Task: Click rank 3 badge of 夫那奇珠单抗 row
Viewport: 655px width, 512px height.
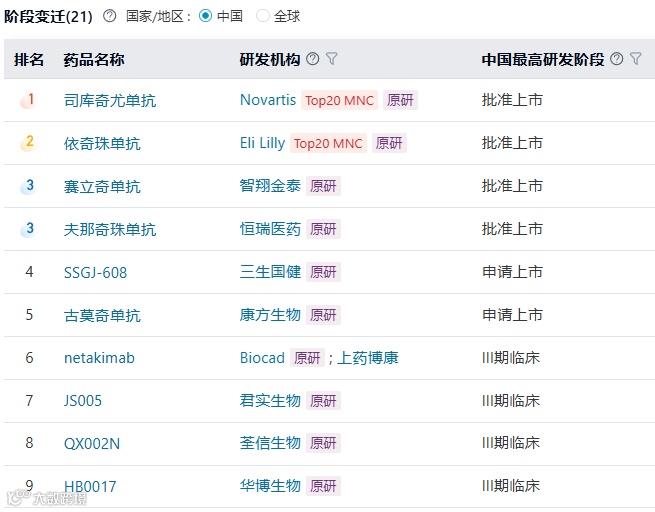Action: tap(28, 229)
